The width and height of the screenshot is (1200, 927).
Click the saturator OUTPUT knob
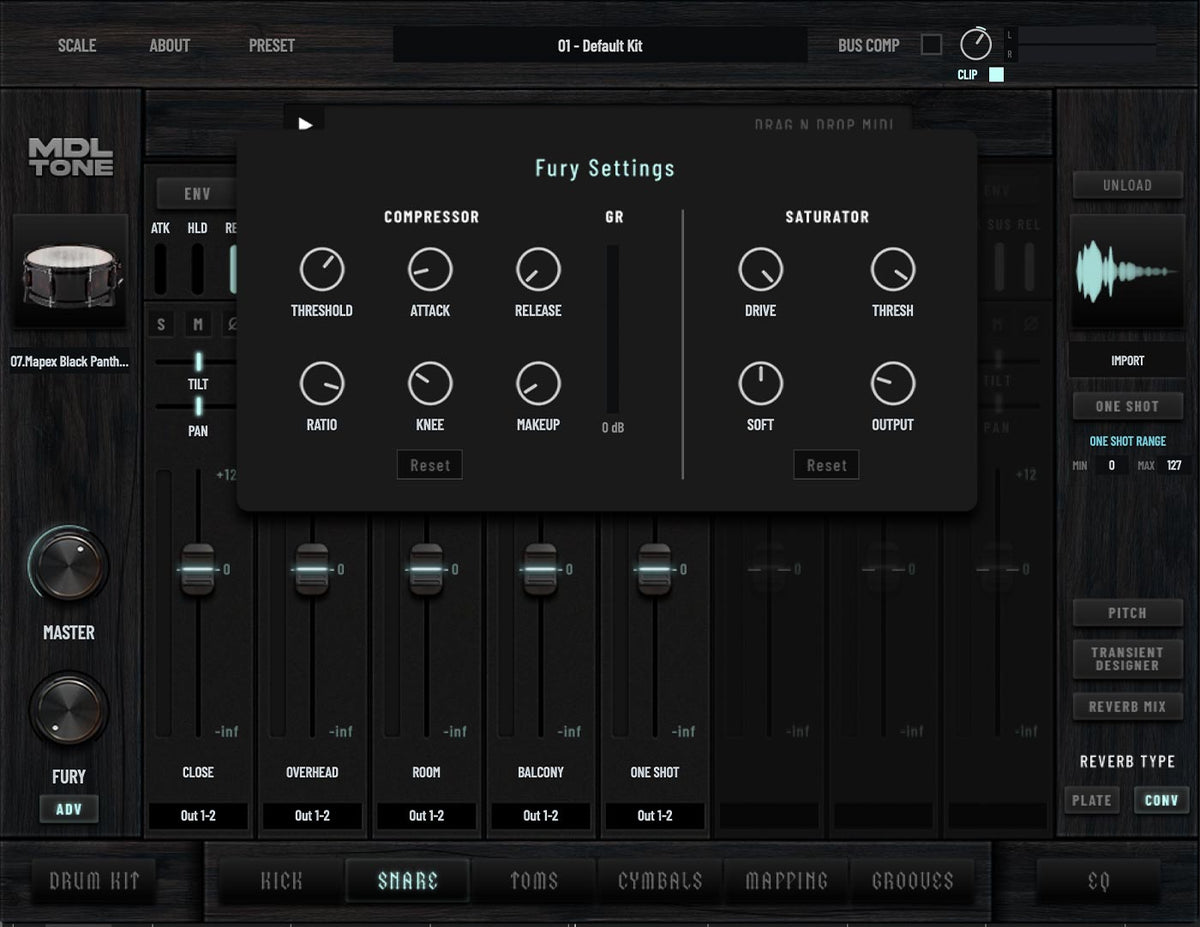tap(893, 384)
